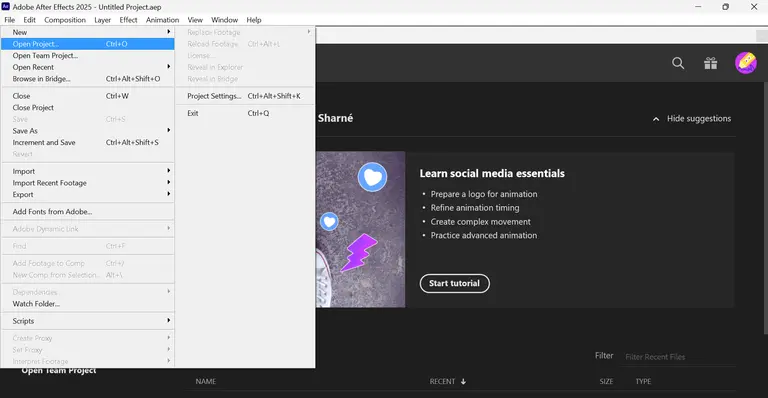Open the Composition menu
768x398 pixels.
65,20
